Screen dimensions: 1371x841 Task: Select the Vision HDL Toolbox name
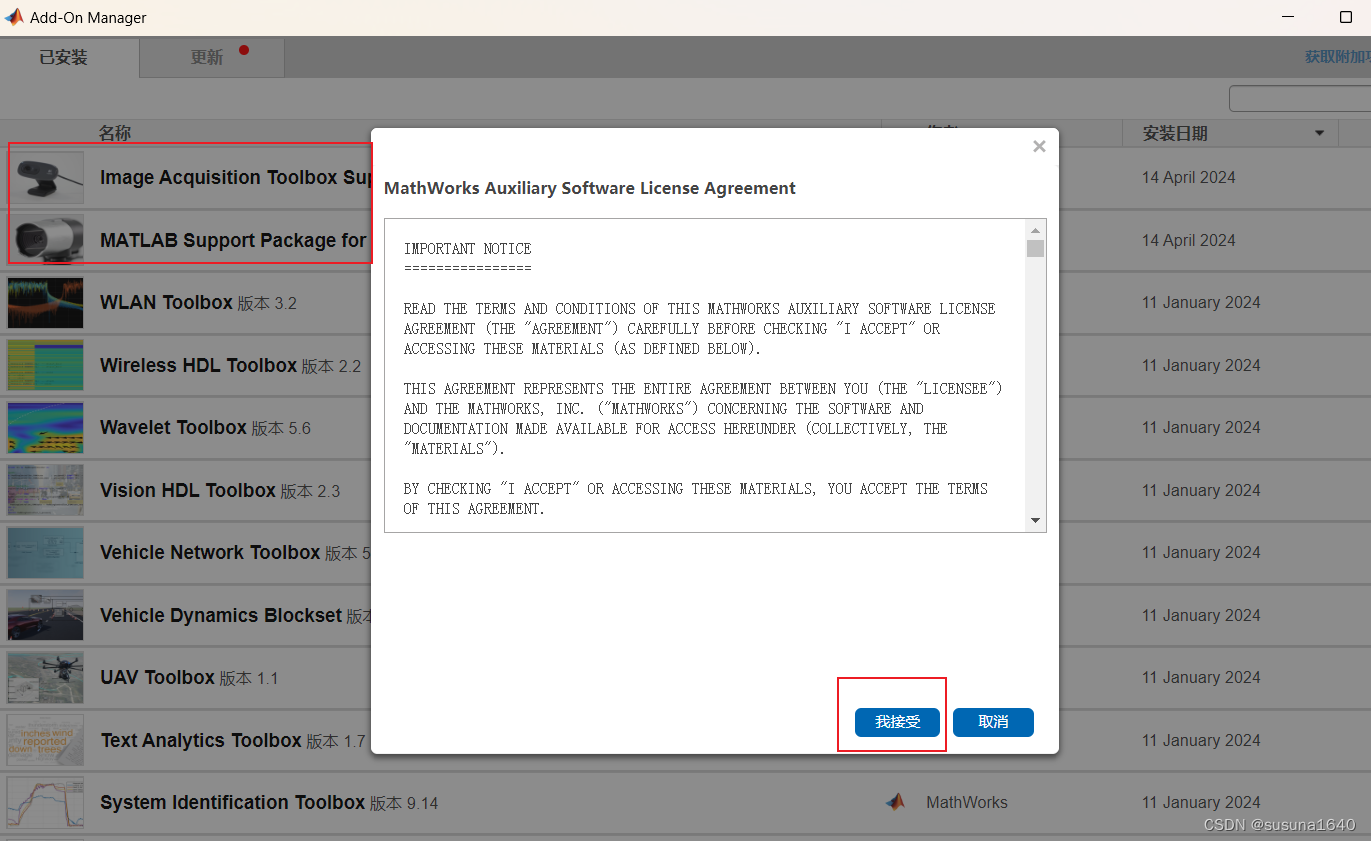[188, 490]
